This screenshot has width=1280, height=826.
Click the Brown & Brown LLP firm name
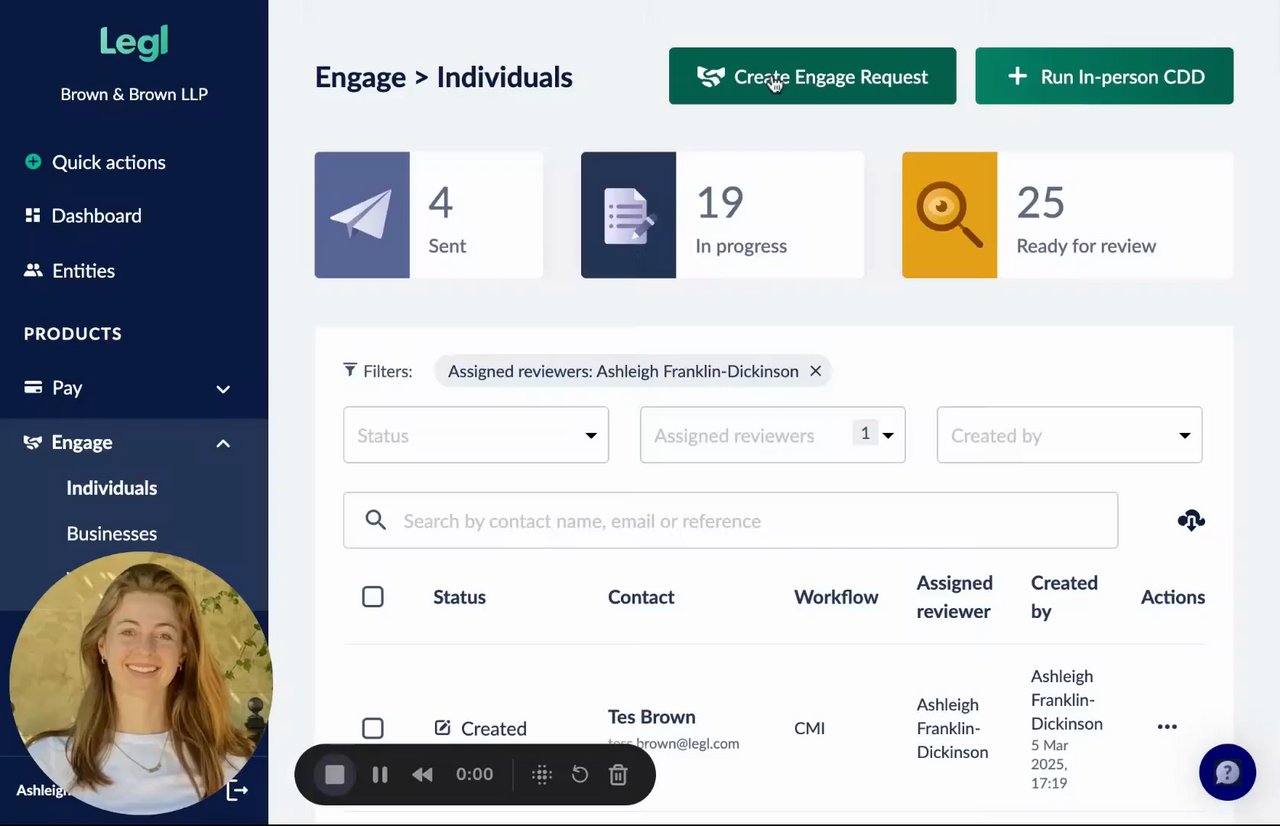[134, 95]
